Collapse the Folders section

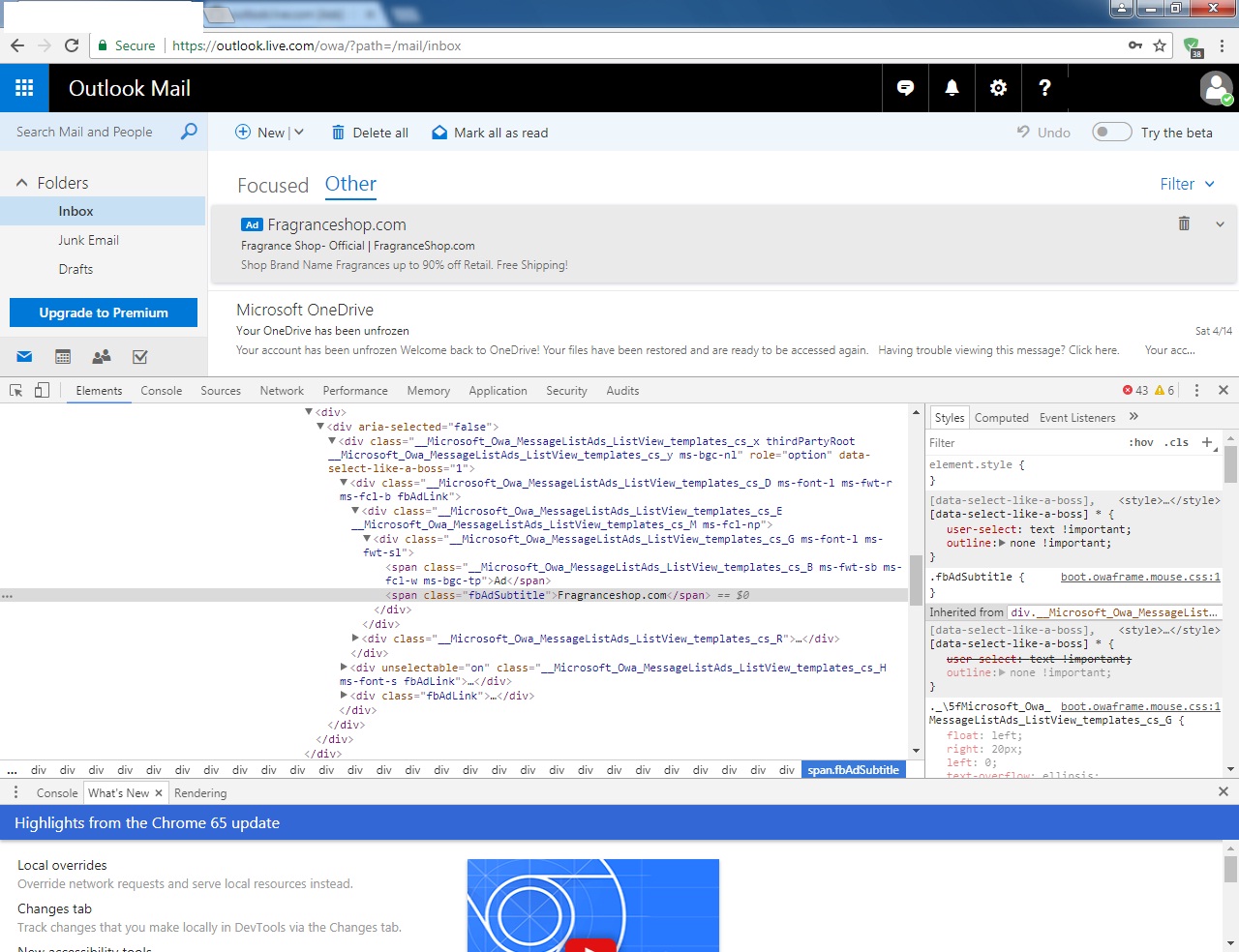click(21, 183)
